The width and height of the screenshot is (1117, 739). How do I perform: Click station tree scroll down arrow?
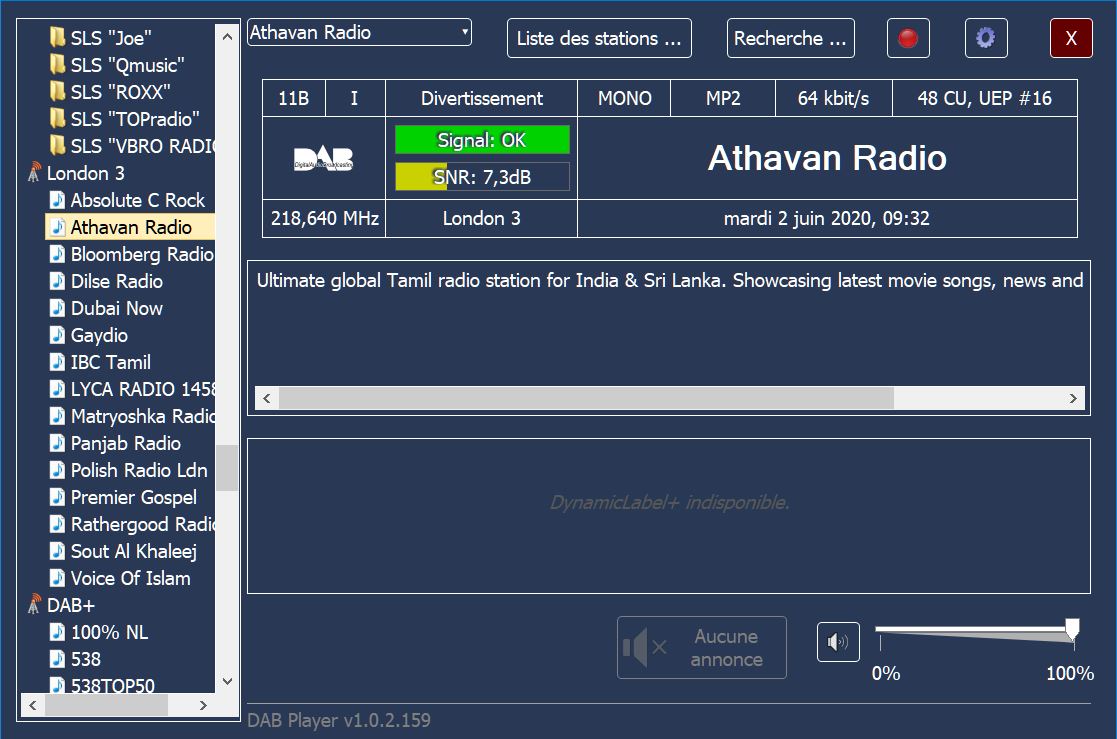click(x=227, y=681)
